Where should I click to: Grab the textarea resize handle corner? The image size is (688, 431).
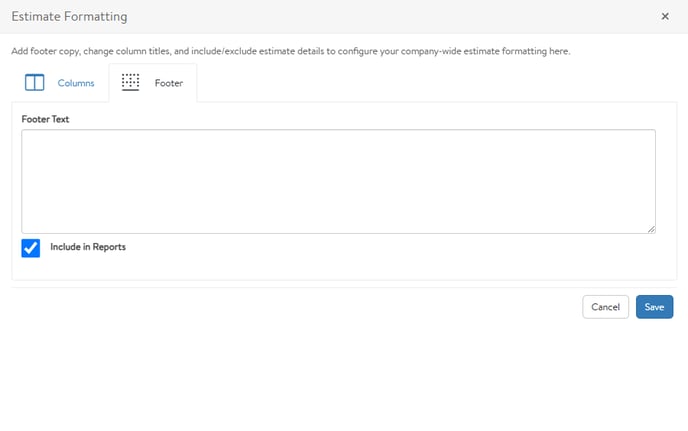(651, 229)
